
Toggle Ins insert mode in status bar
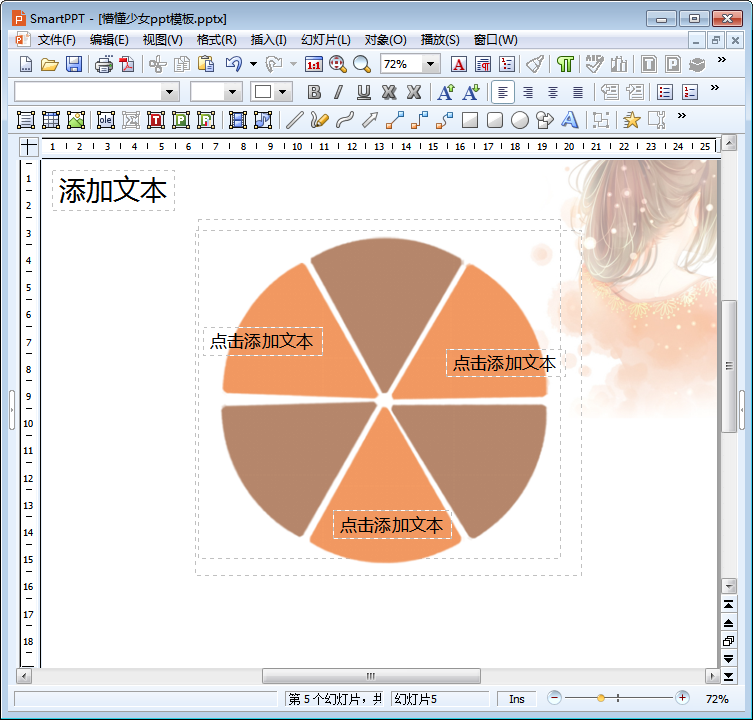point(517,699)
